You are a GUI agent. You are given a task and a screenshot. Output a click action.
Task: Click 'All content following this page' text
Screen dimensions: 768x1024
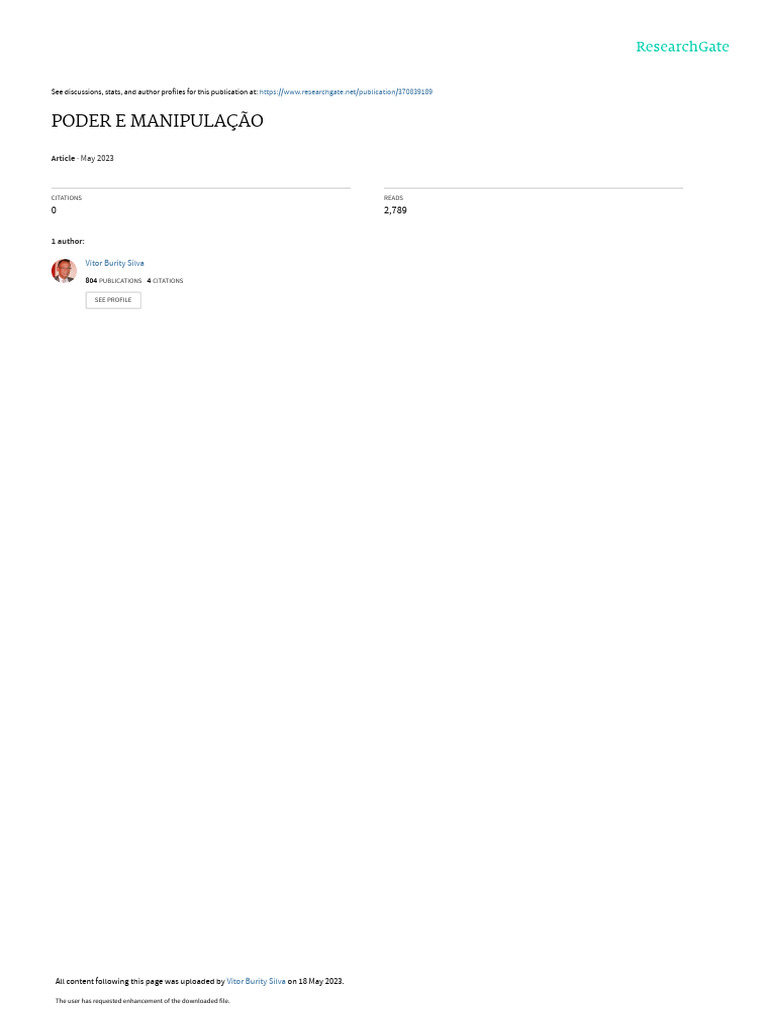point(108,981)
